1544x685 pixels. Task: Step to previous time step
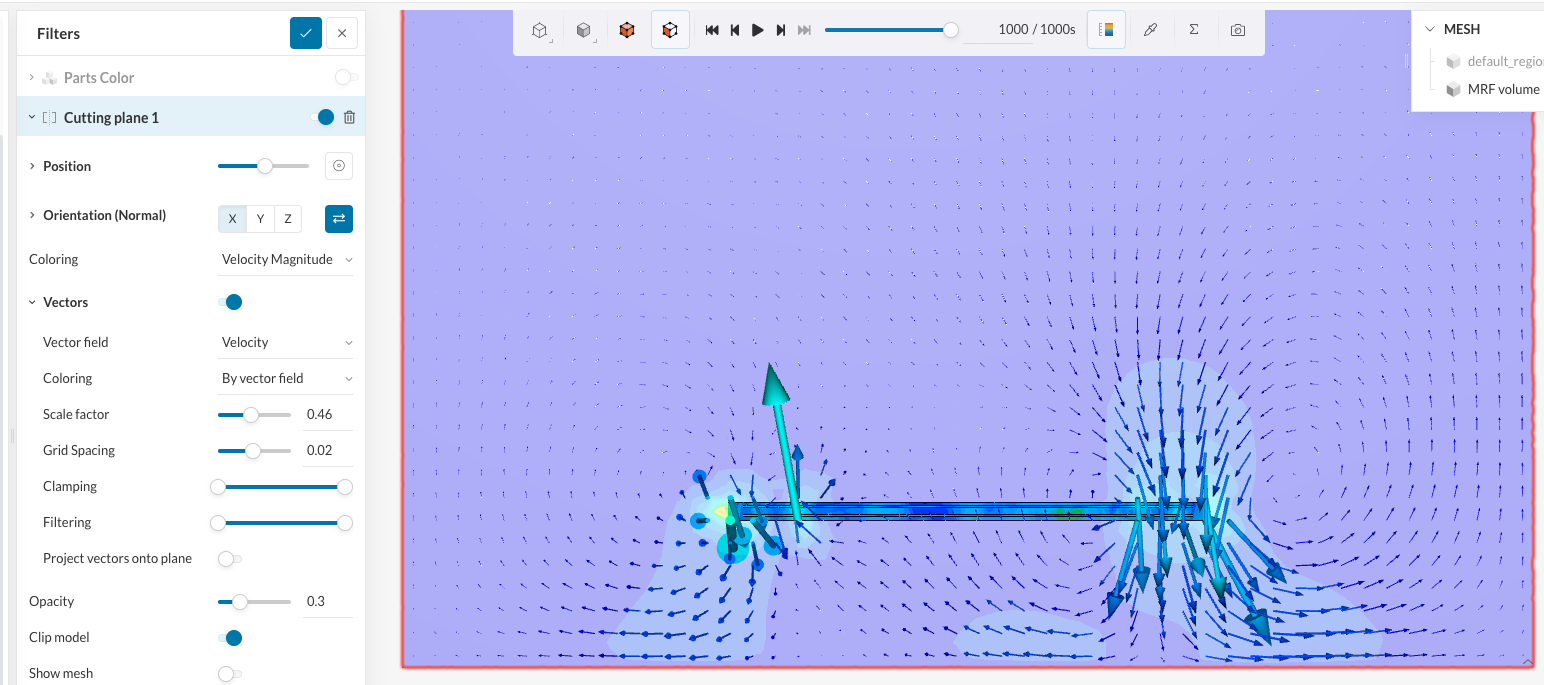click(735, 30)
